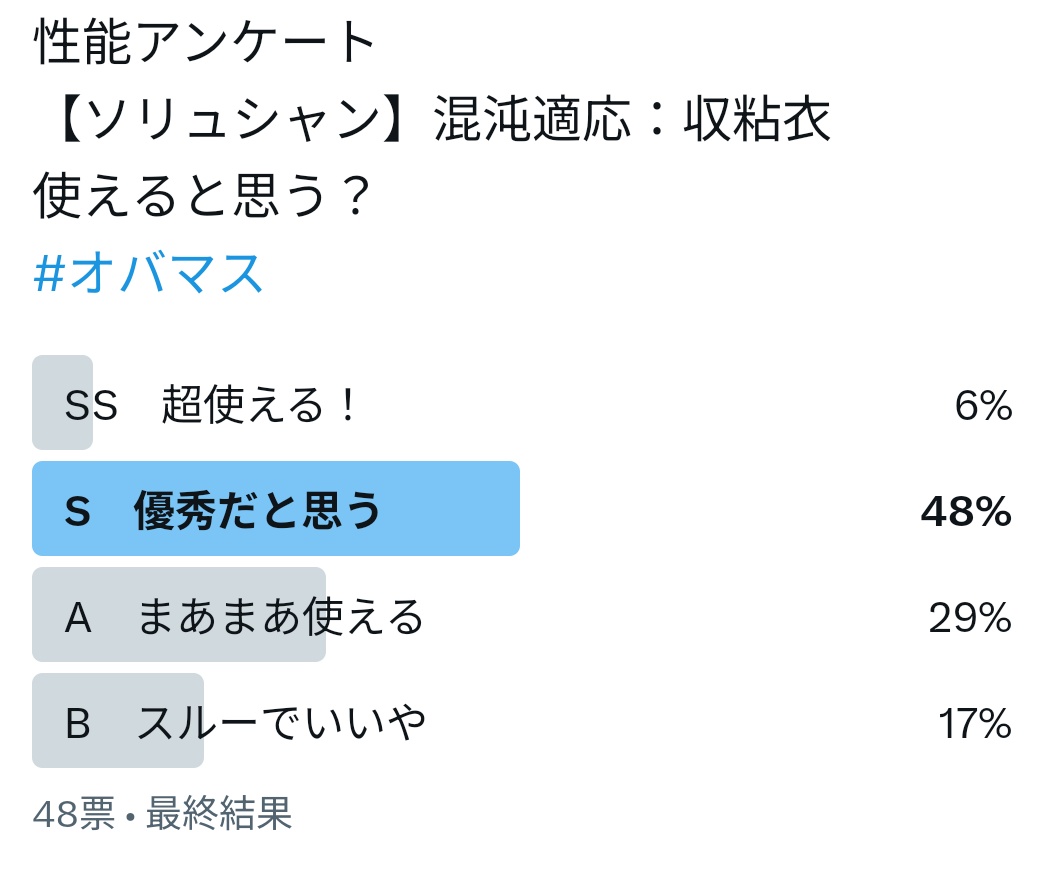The width and height of the screenshot is (1063, 885).
Task: Select the A まあまあ使える poll option
Action: tap(280, 618)
